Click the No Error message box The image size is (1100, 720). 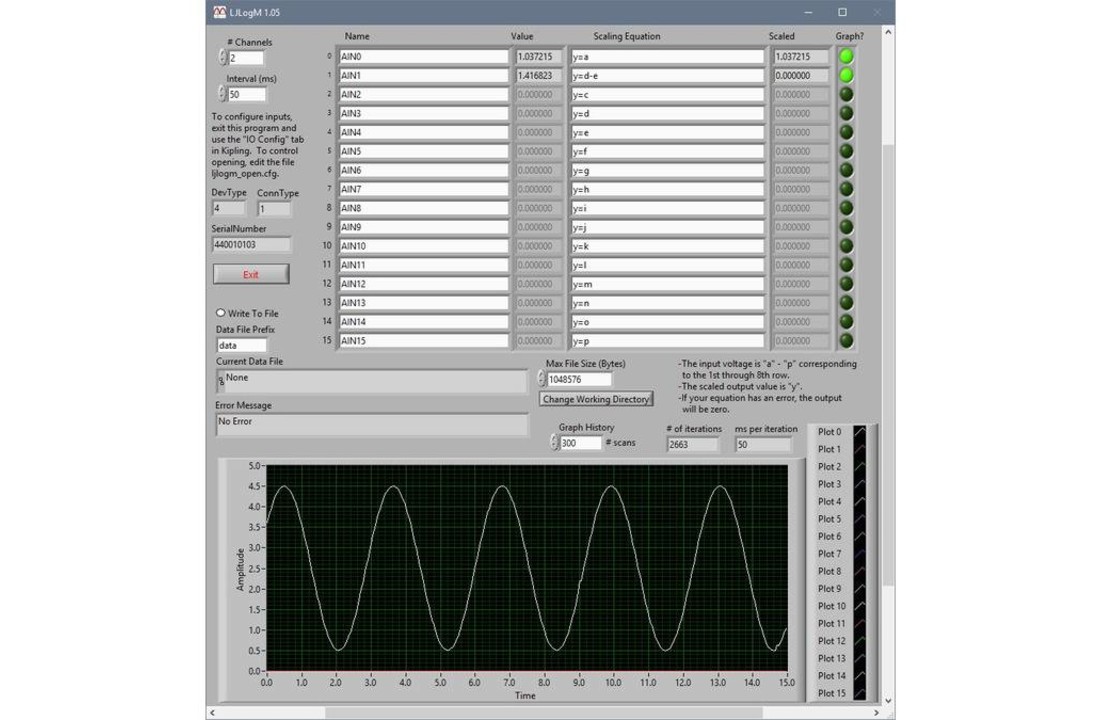pos(372,425)
